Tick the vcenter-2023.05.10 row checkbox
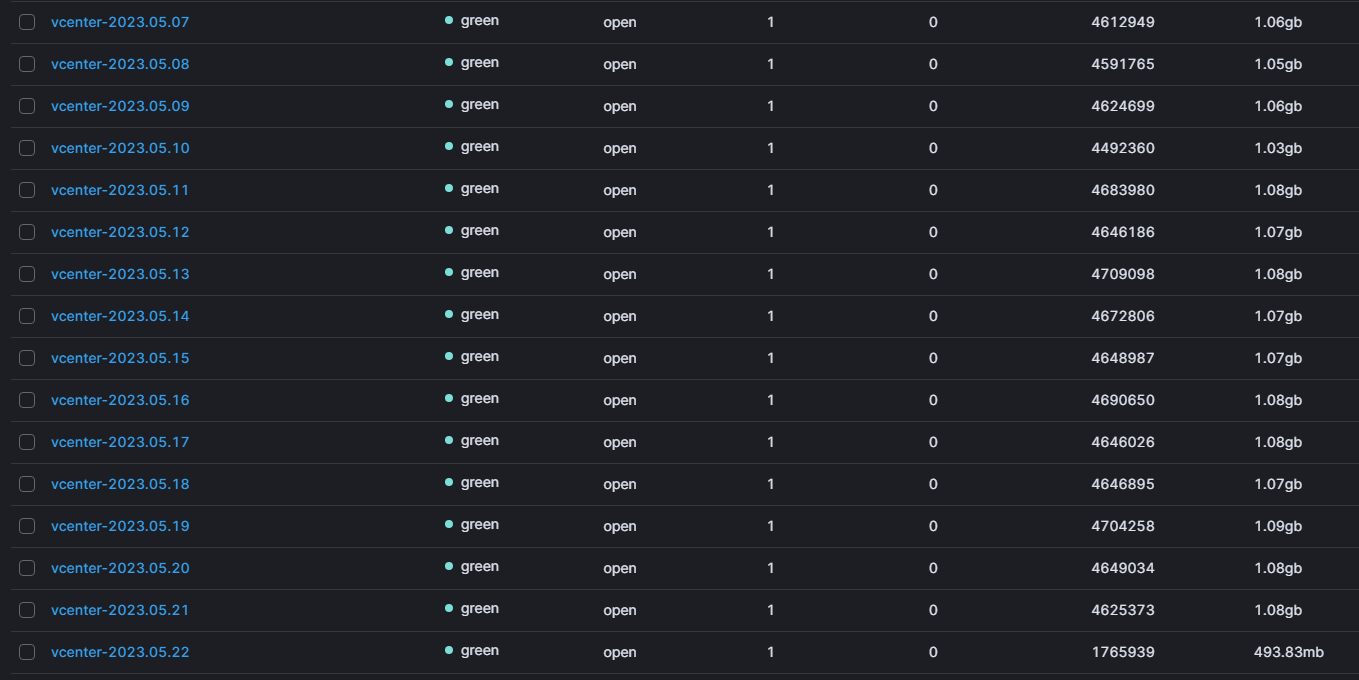 pos(27,148)
